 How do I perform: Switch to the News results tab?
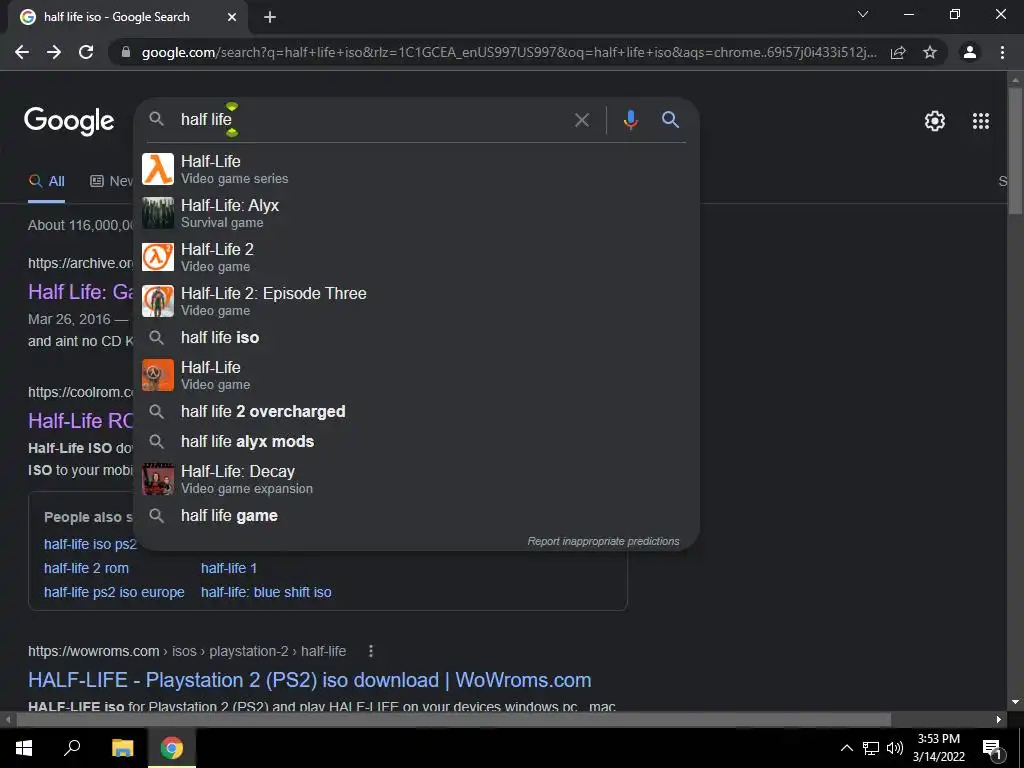(x=111, y=181)
